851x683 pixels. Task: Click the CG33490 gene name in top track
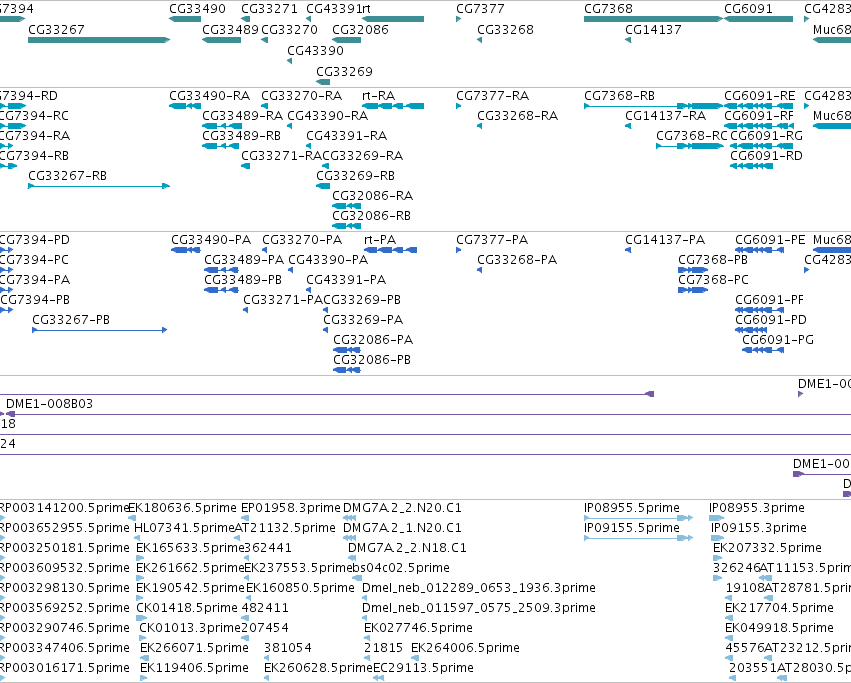coord(198,9)
